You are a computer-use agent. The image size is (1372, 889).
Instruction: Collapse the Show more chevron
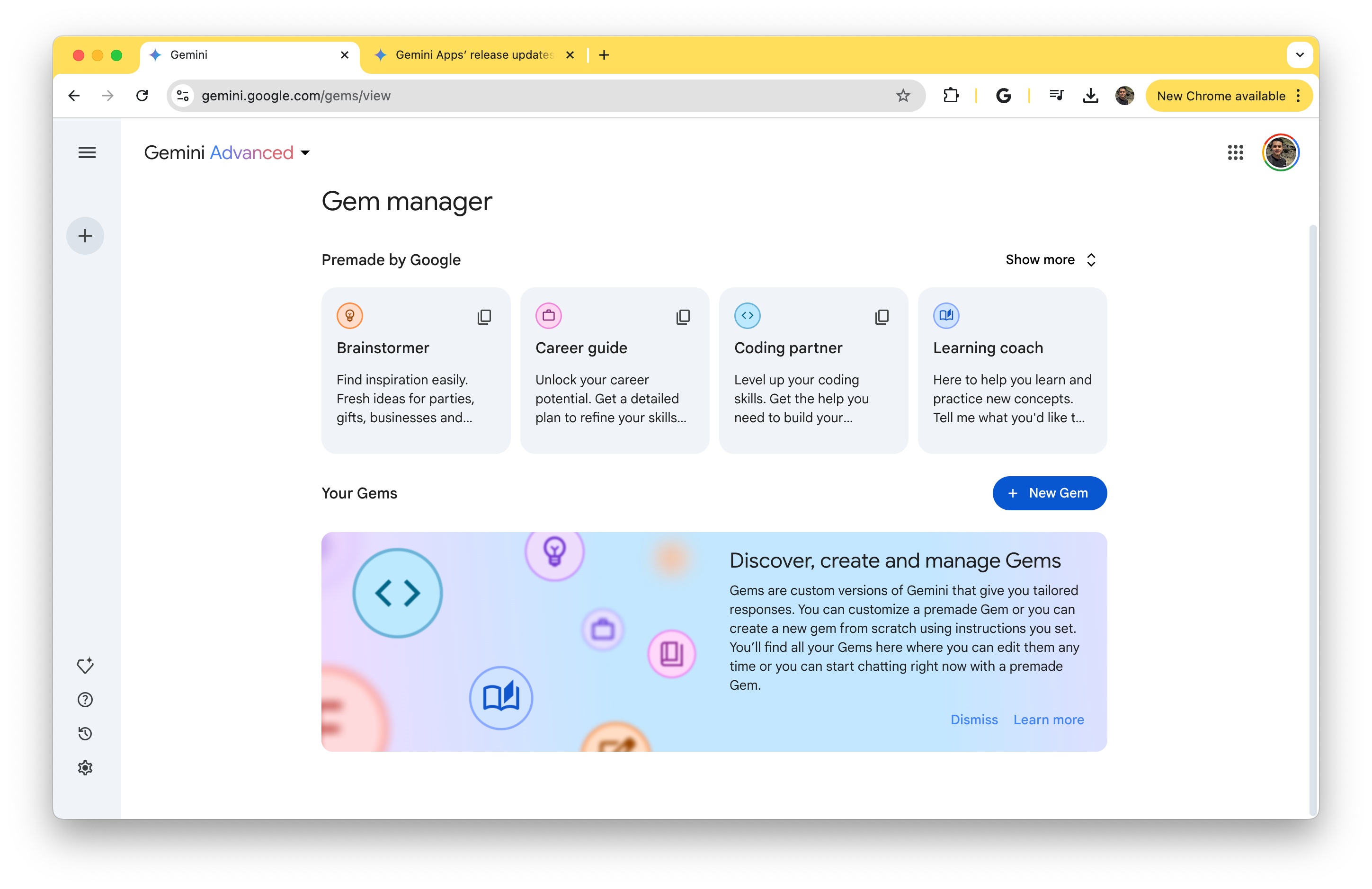coord(1091,260)
